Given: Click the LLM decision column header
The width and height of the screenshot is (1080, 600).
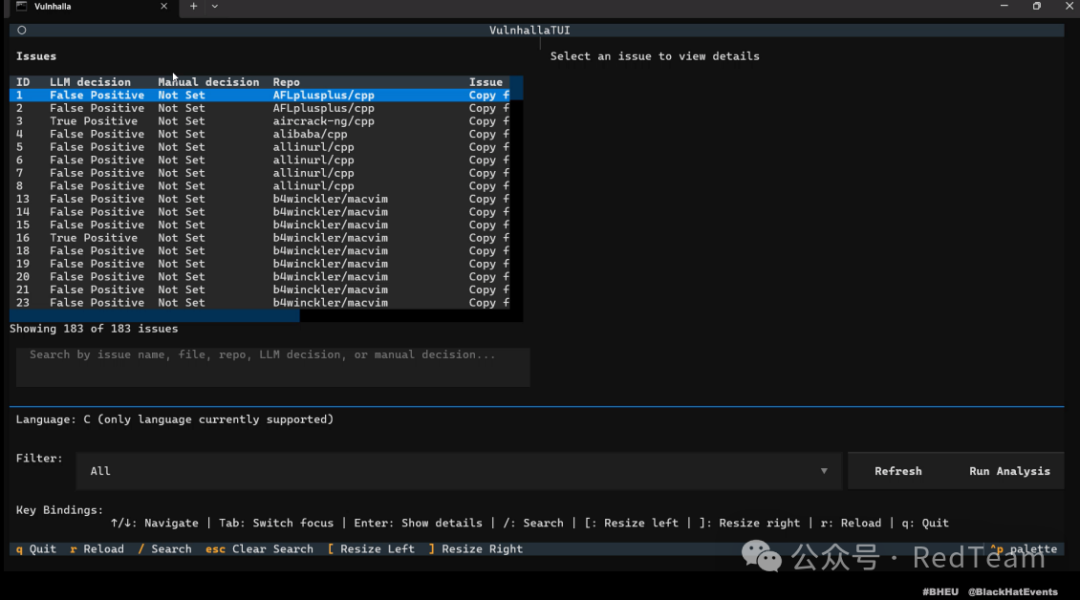Looking at the screenshot, I should [90, 82].
